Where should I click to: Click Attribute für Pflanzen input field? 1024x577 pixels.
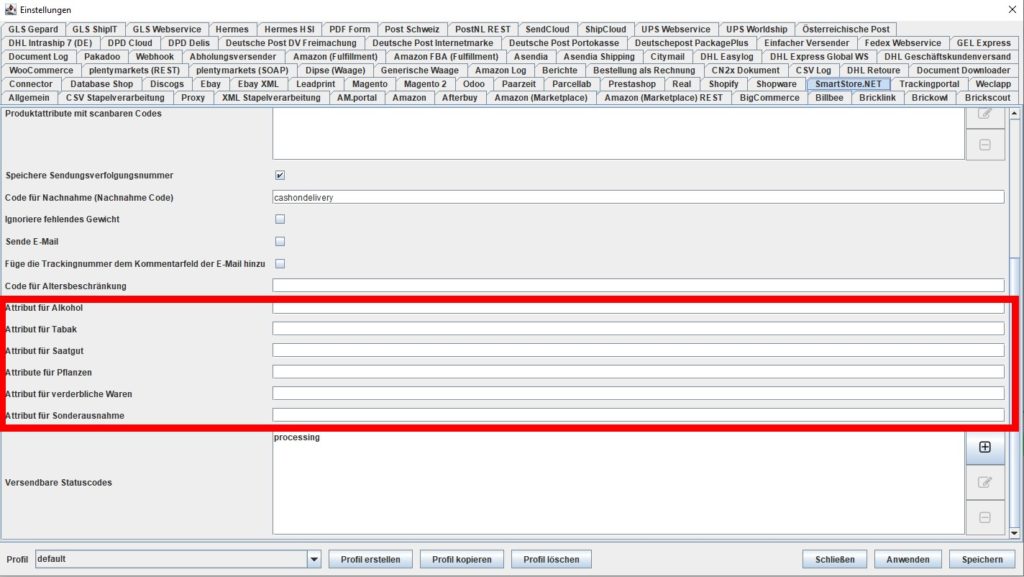(x=638, y=371)
